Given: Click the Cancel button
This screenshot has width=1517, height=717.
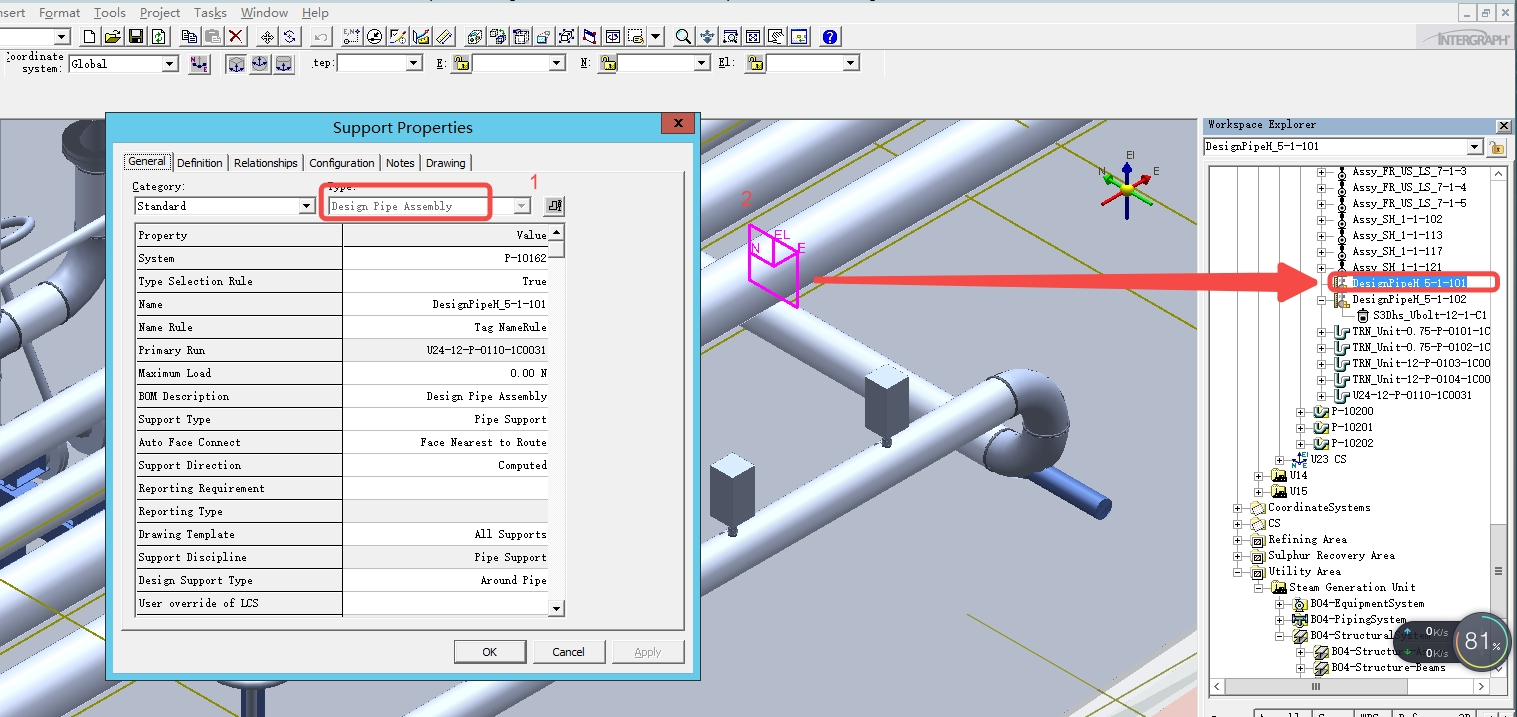Looking at the screenshot, I should click(x=568, y=652).
